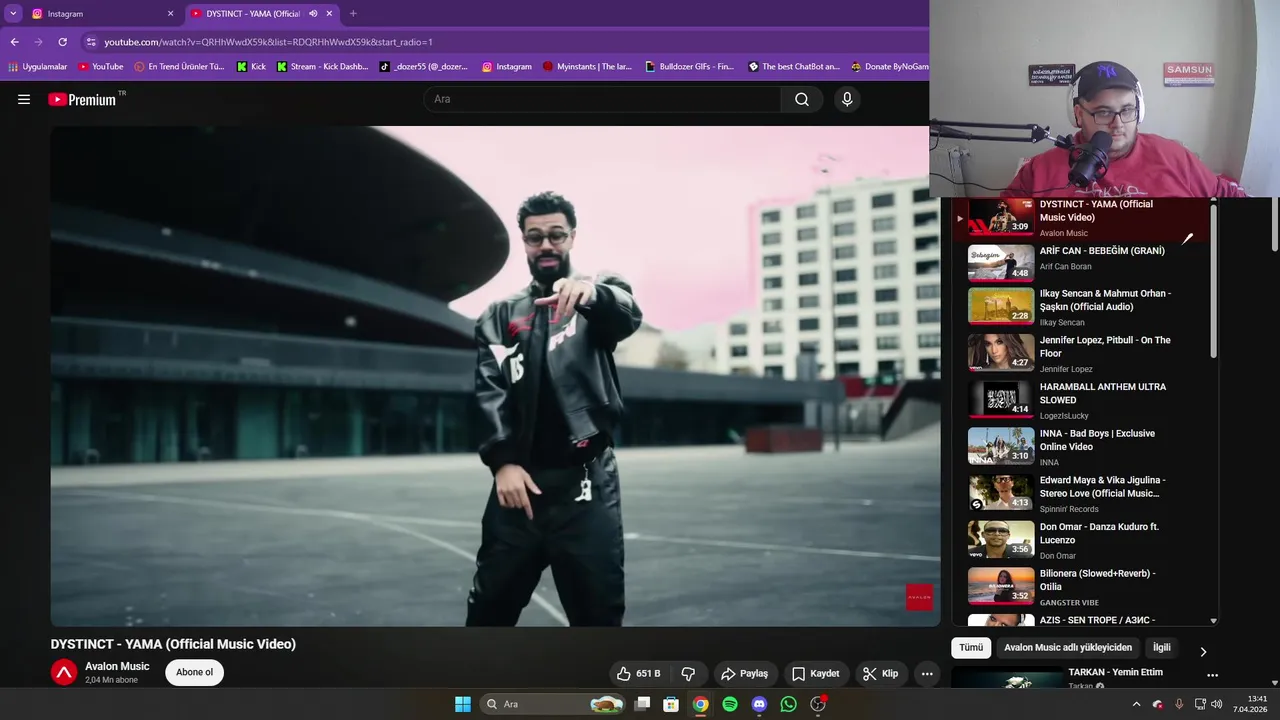Viewport: 1280px width, 720px height.
Task: Close the Instagram tab
Action: pyautogui.click(x=170, y=14)
